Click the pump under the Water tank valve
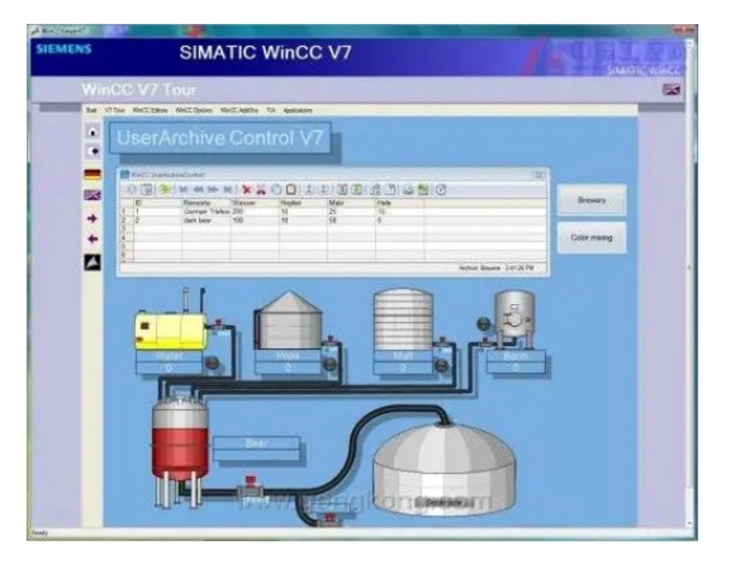Viewport: 750px width, 588px height. tap(212, 364)
